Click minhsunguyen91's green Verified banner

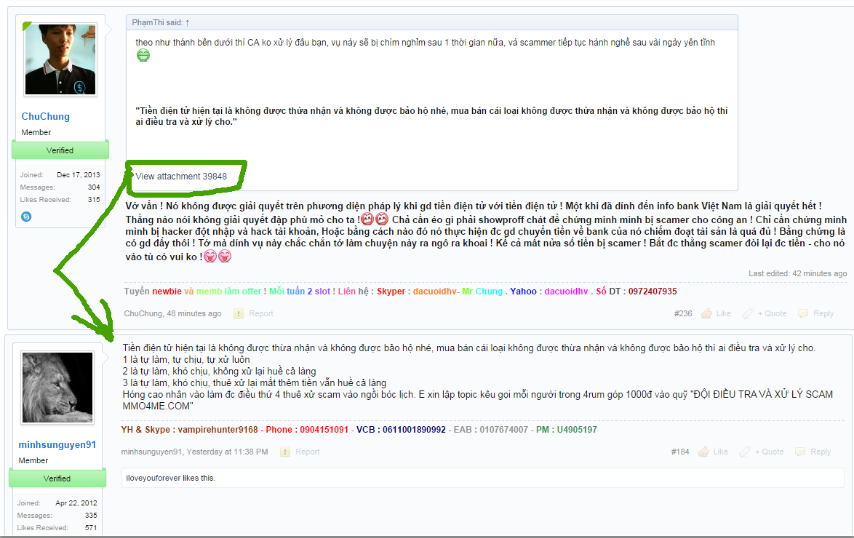57,478
